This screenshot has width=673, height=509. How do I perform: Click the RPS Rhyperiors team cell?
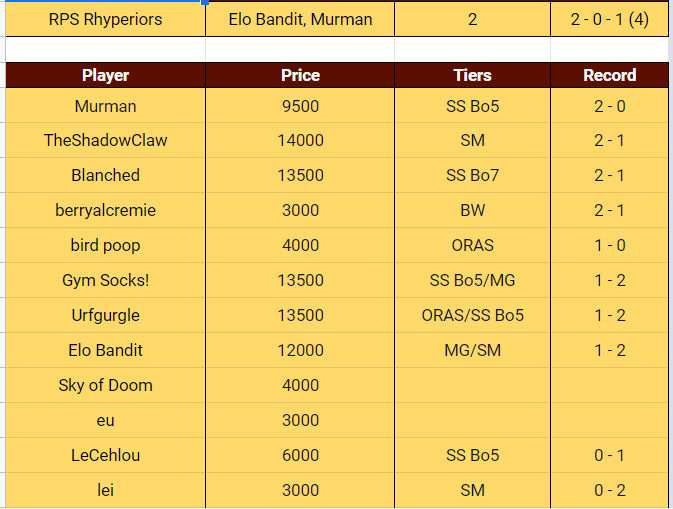(105, 19)
